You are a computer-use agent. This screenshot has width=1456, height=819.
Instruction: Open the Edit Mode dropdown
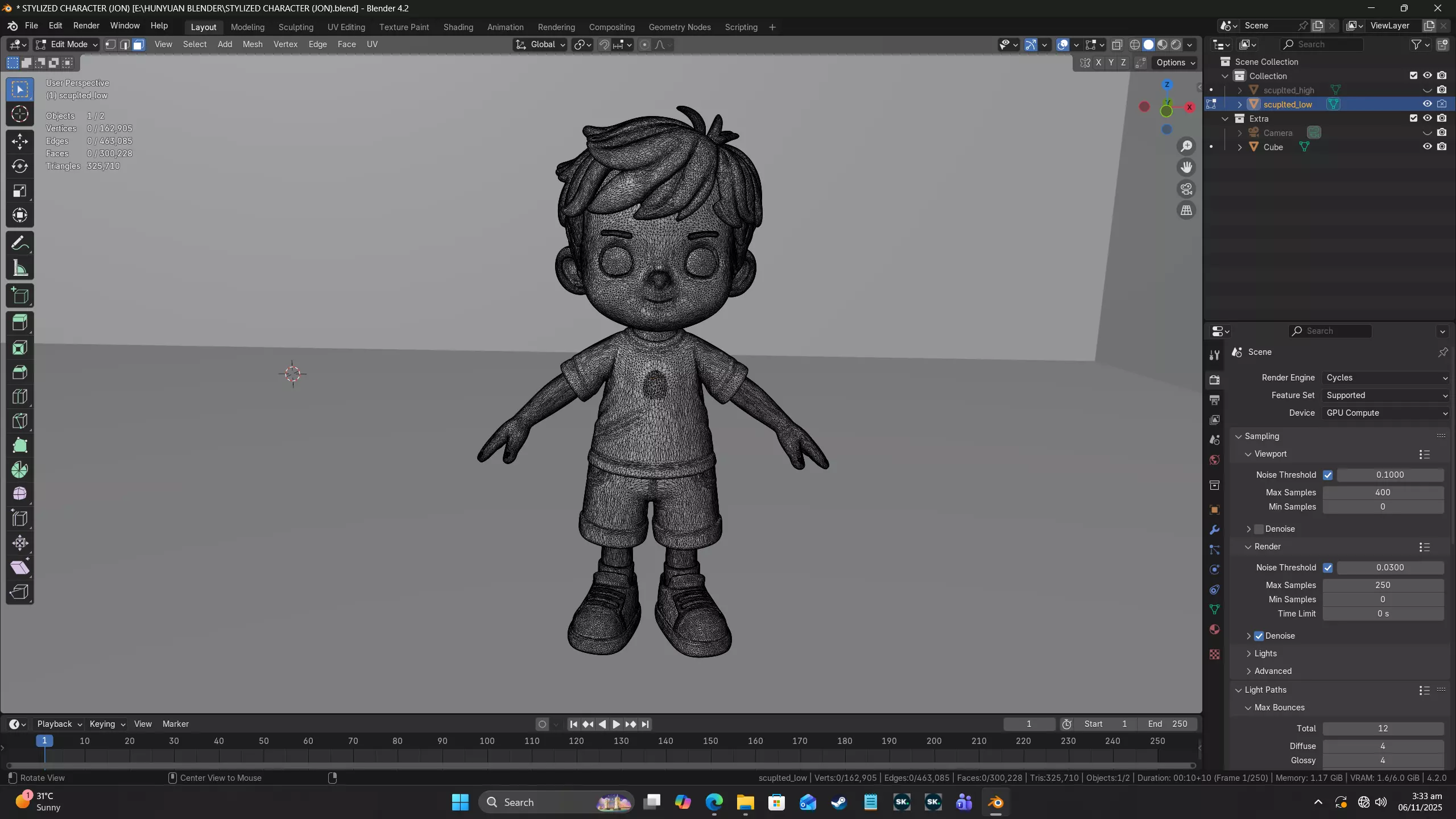67,44
